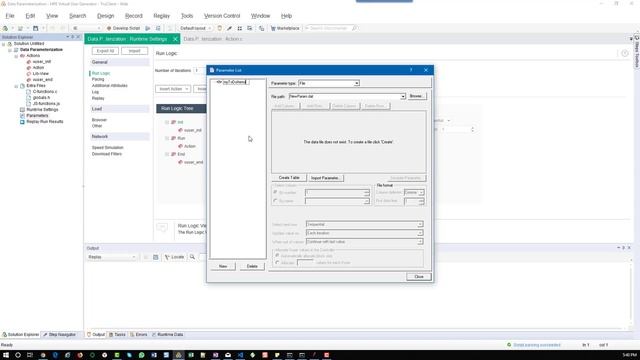
Task: Click the Replay Run Results icon
Action: (x=22, y=122)
